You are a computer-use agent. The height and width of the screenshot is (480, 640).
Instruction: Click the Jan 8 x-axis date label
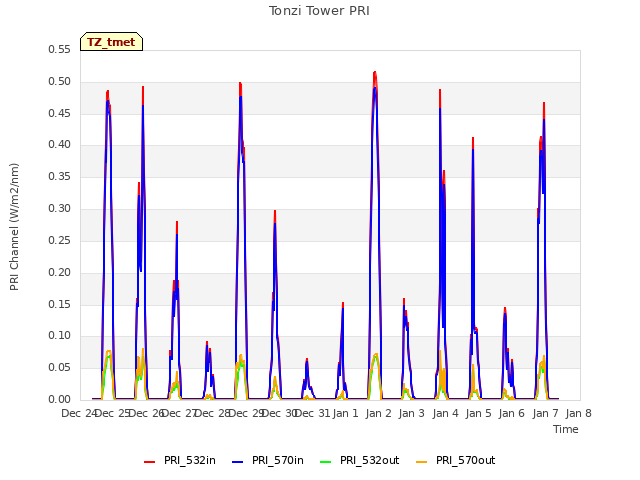coord(578,413)
